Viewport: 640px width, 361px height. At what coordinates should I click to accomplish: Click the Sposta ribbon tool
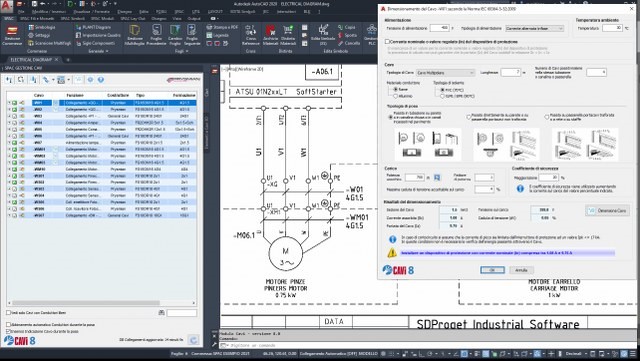[x=347, y=35]
